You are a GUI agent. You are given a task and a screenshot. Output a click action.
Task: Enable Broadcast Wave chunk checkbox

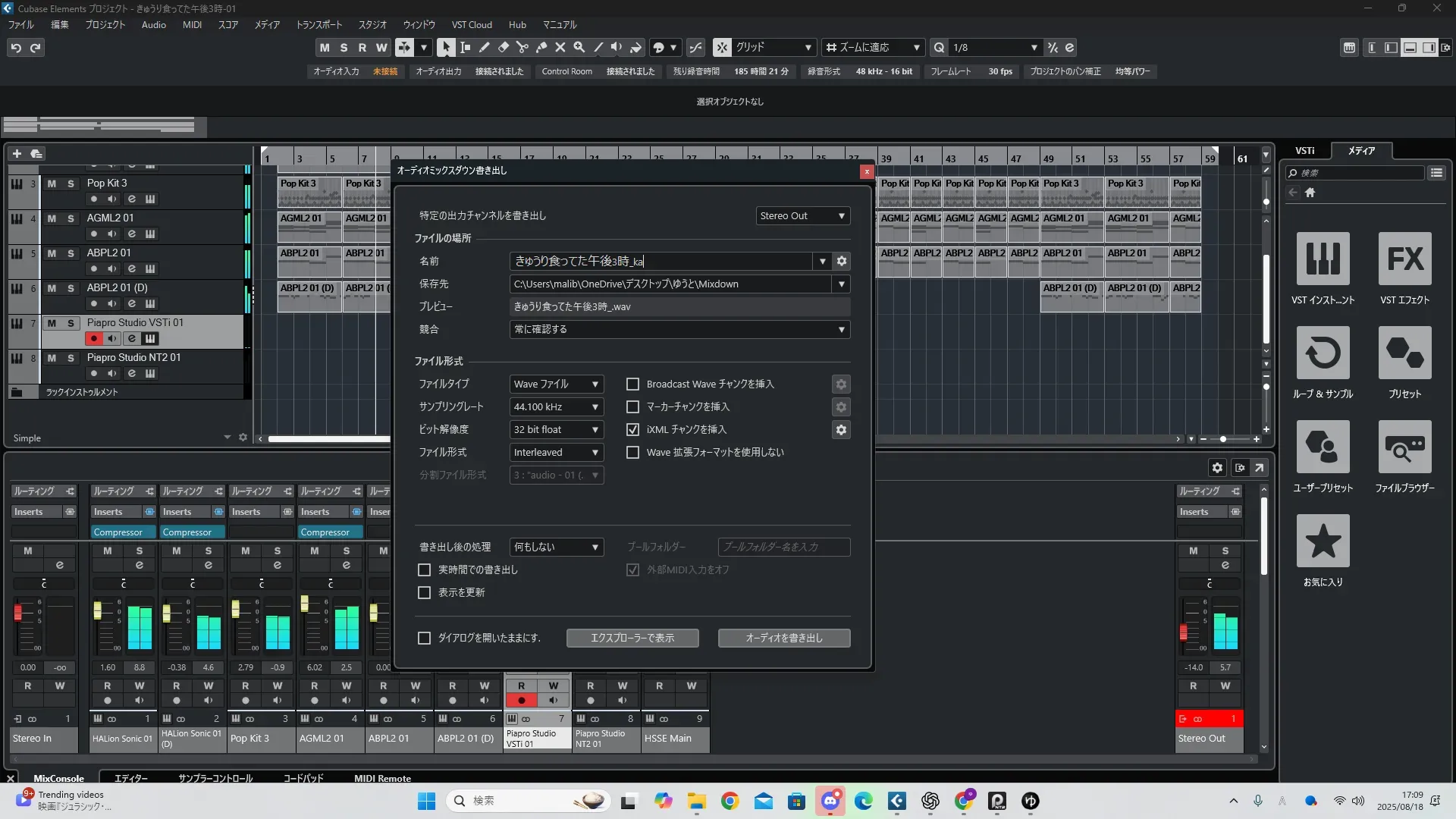coord(632,384)
